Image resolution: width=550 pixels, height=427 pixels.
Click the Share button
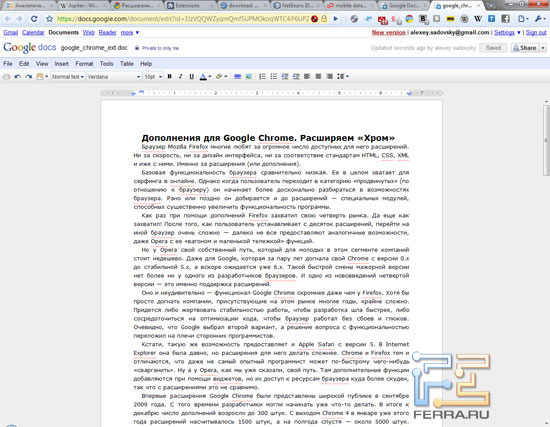[x=525, y=48]
